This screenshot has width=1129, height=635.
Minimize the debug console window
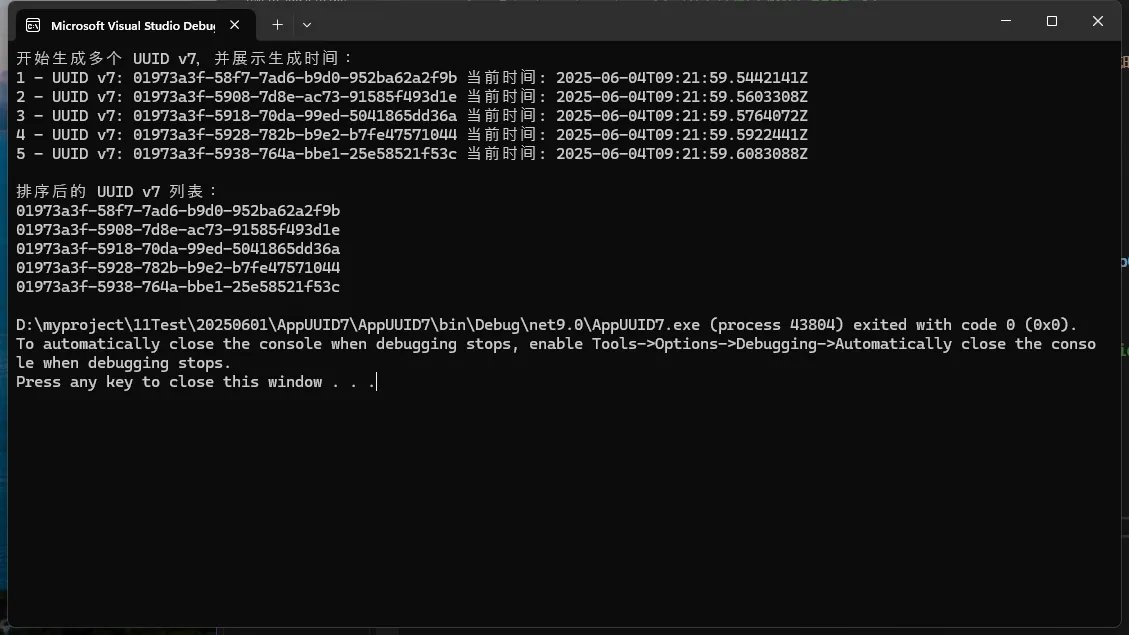point(1005,21)
